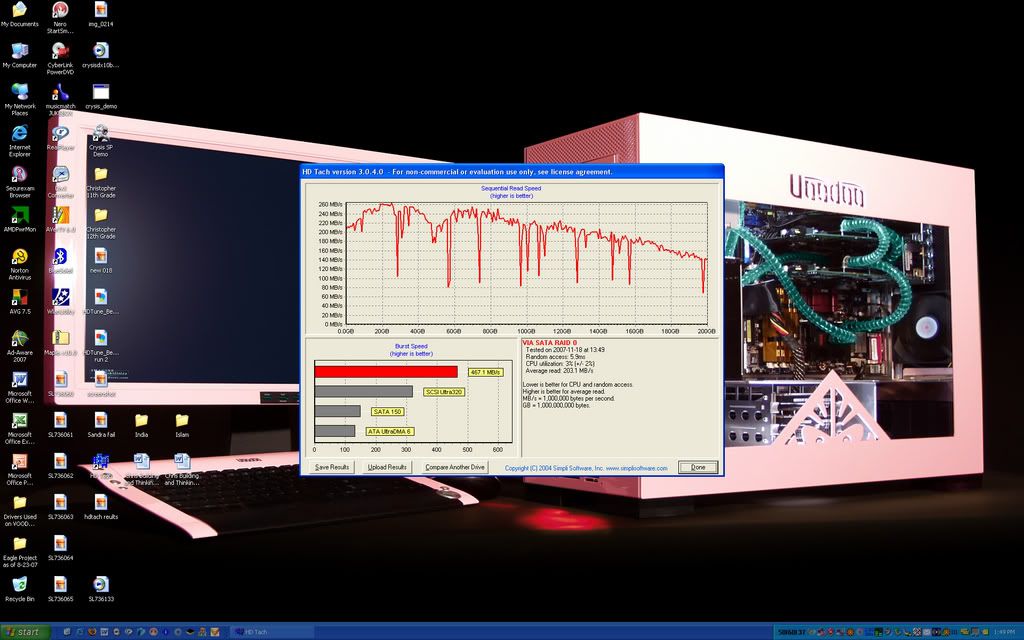Click the Save Results button
Screen dimensions: 1024x640
(332, 467)
